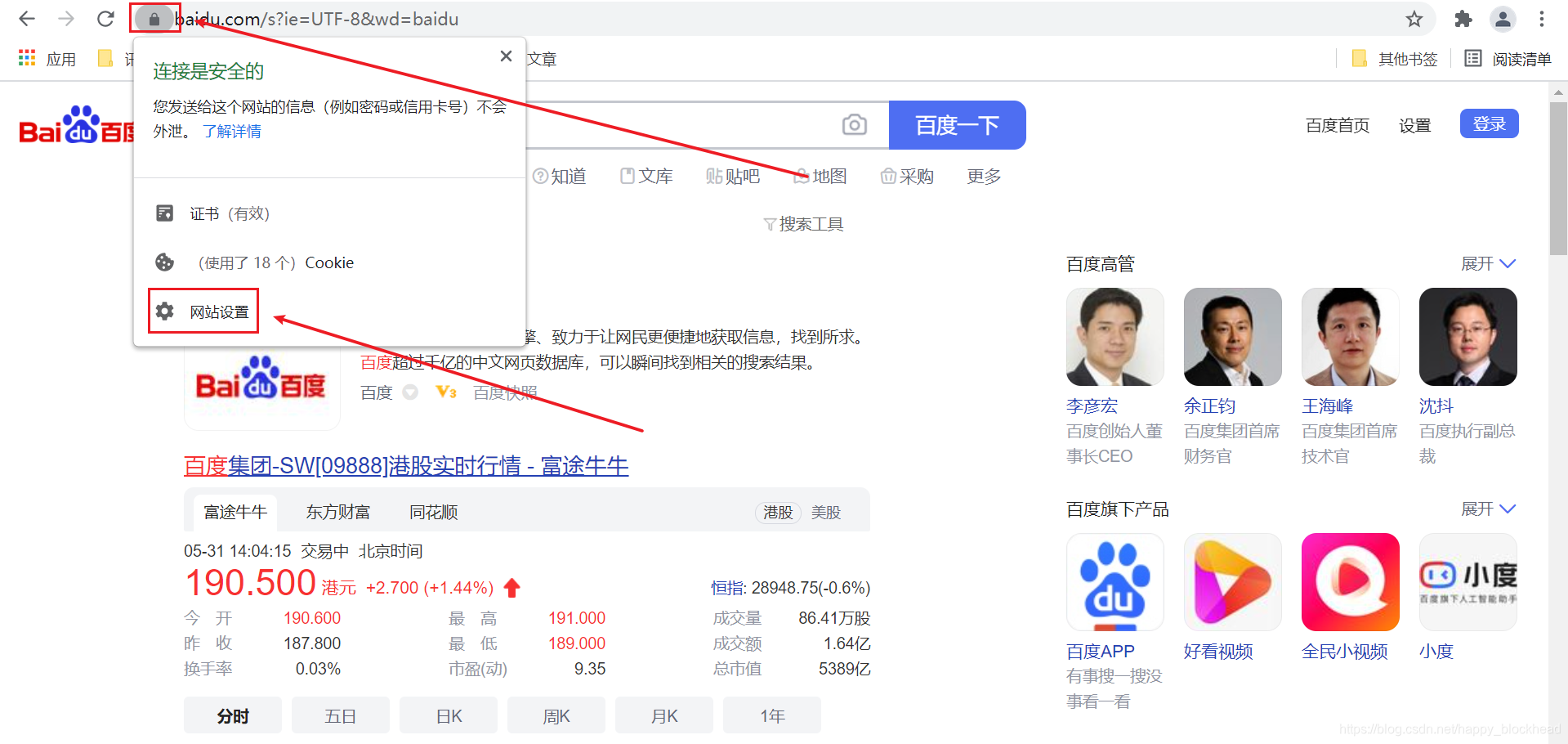Click the V3 credibility badge
The height and width of the screenshot is (744, 1568).
tap(446, 392)
